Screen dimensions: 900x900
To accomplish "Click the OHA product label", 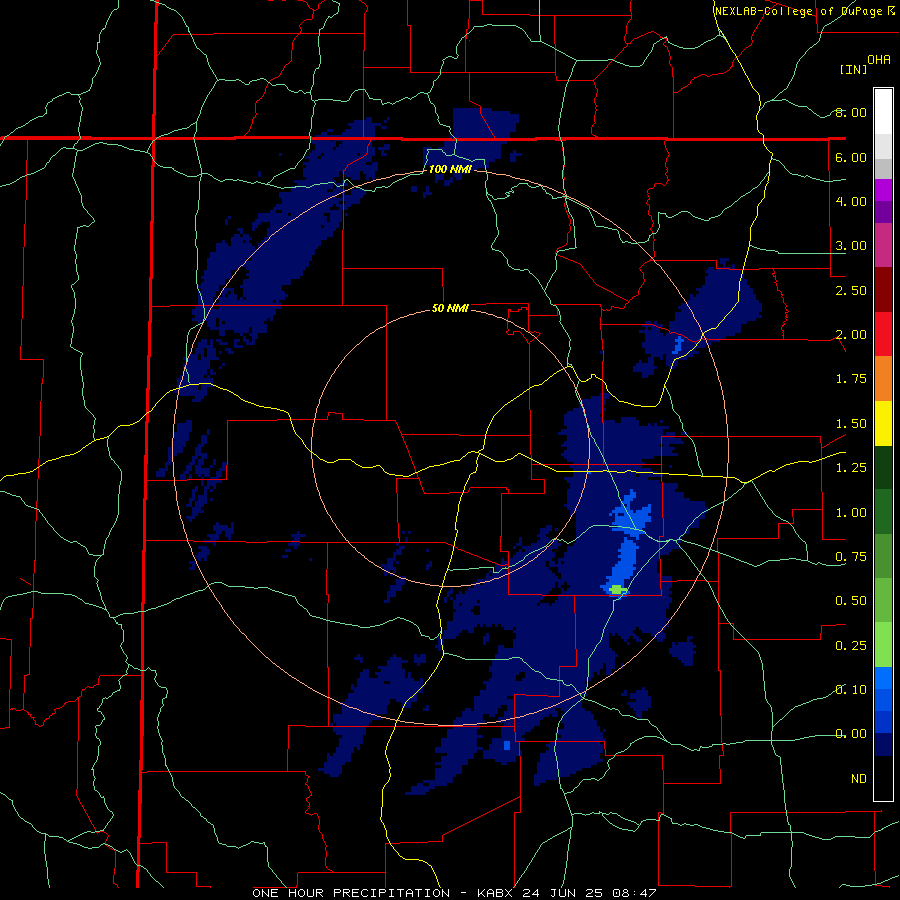I will [x=879, y=60].
